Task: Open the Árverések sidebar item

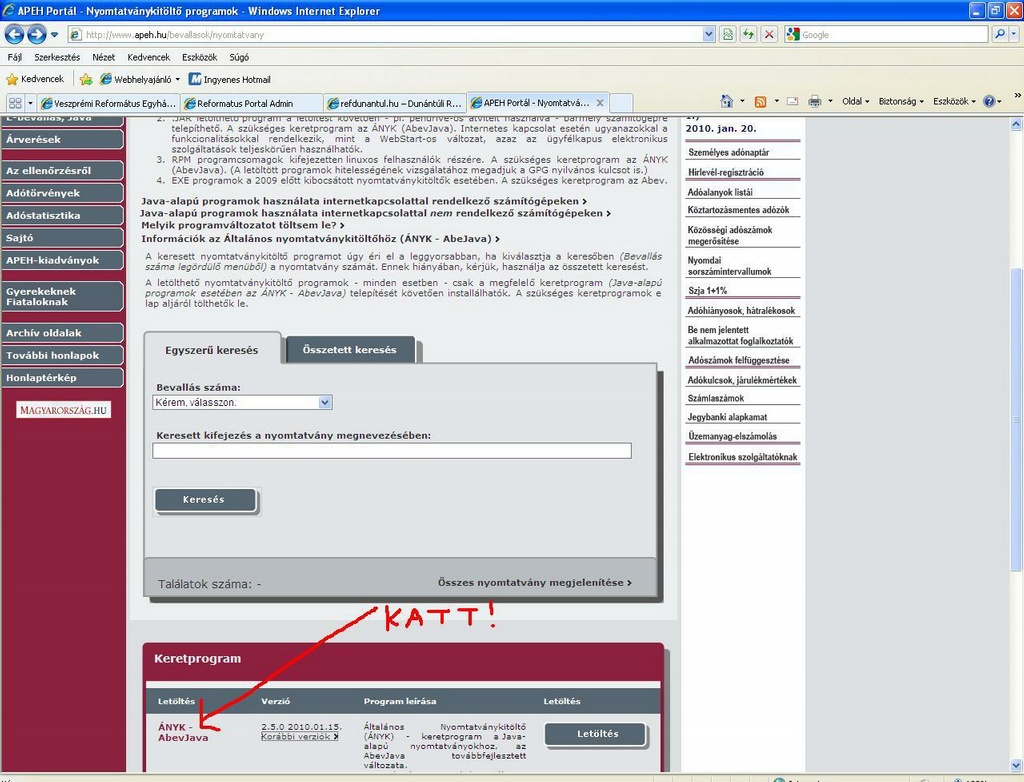Action: click(63, 140)
